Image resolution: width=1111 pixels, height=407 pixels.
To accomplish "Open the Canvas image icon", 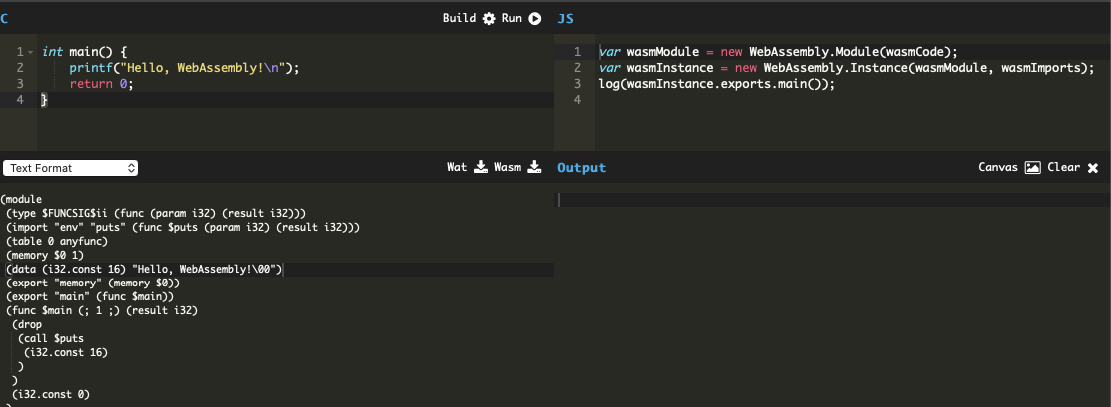I will 1033,168.
